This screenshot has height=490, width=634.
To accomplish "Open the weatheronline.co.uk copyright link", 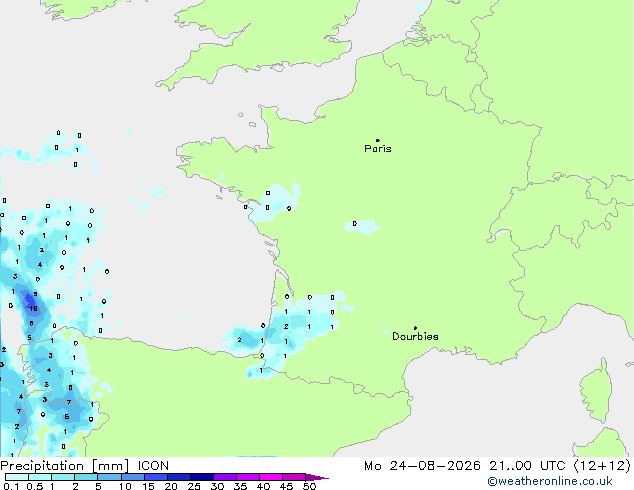I will 550,481.
